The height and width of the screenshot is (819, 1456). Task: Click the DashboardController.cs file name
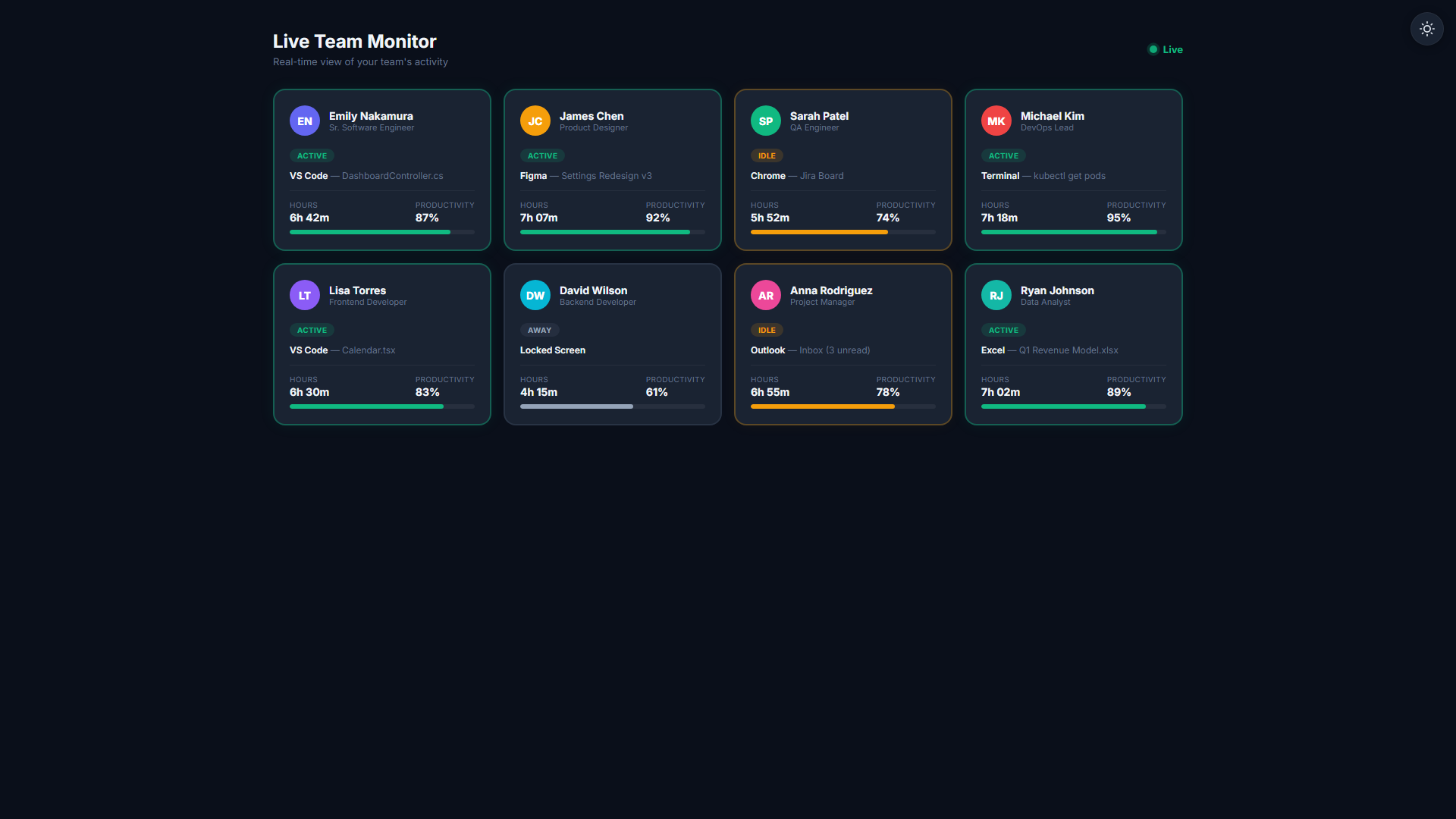[x=392, y=176]
